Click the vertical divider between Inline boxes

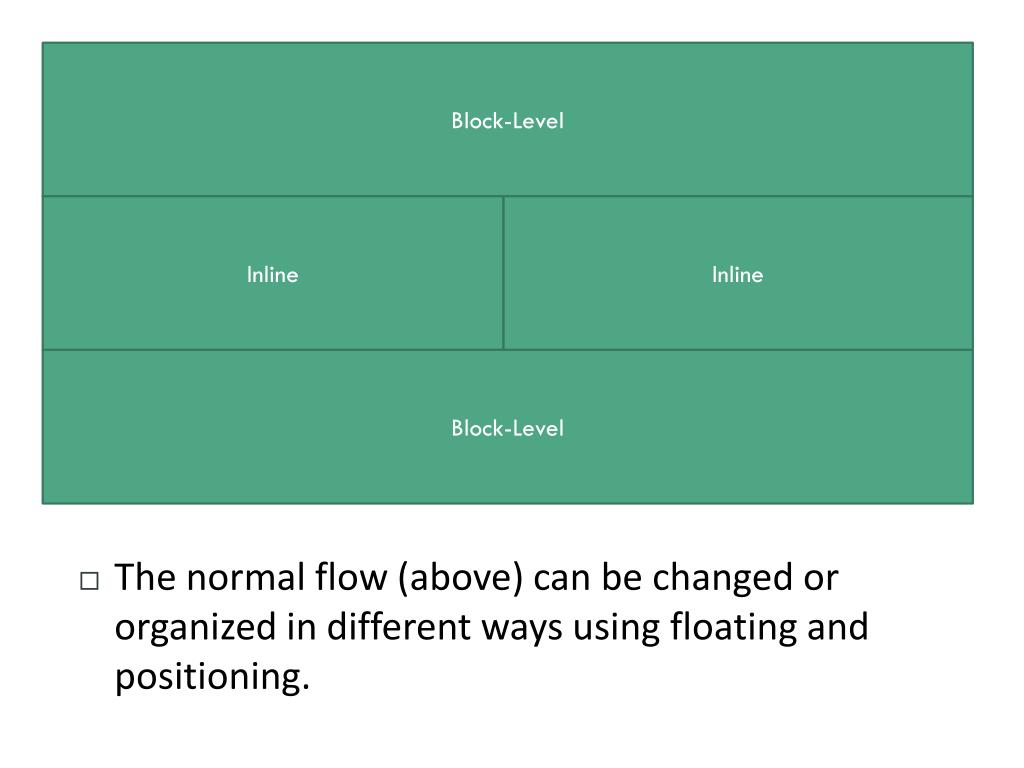pyautogui.click(x=503, y=273)
